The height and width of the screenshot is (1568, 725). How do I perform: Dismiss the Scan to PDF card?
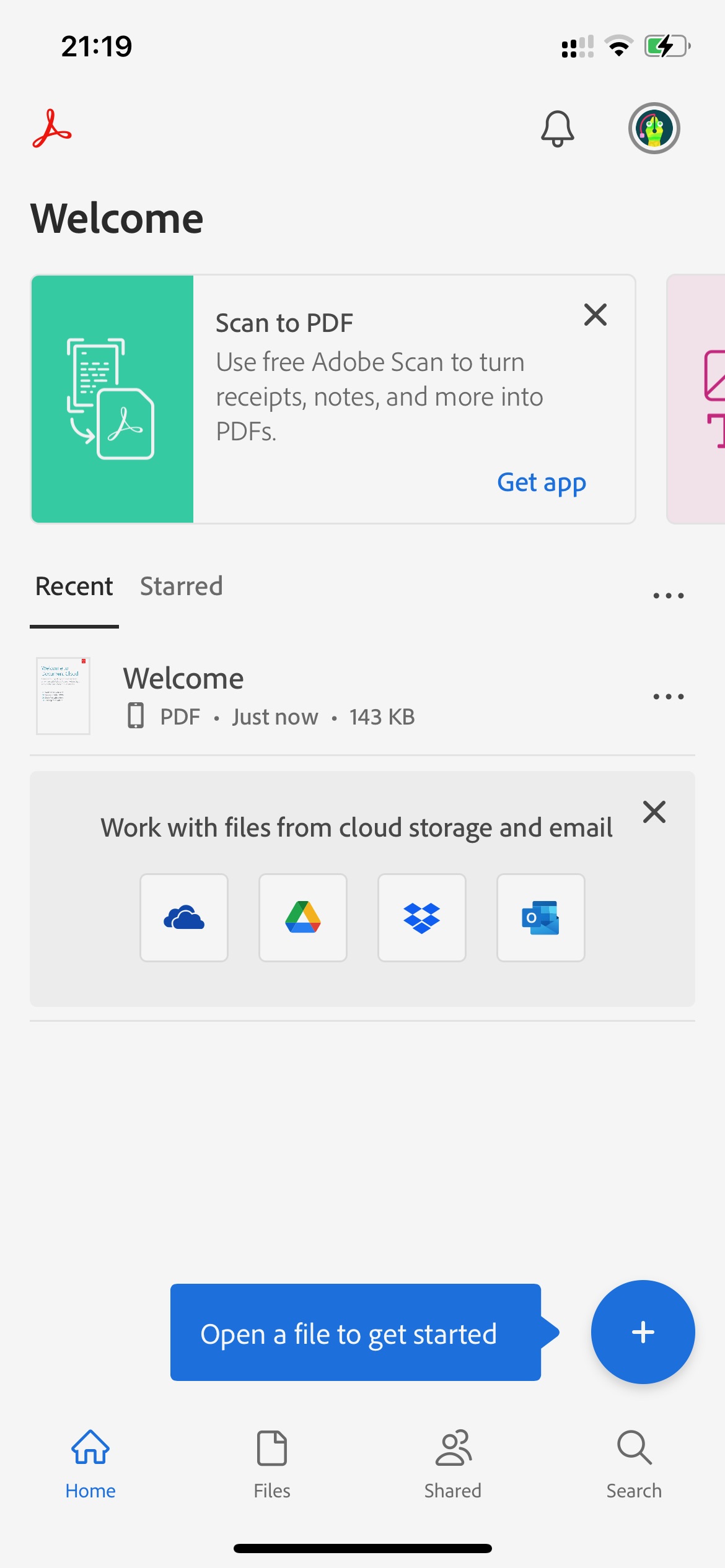pyautogui.click(x=595, y=315)
